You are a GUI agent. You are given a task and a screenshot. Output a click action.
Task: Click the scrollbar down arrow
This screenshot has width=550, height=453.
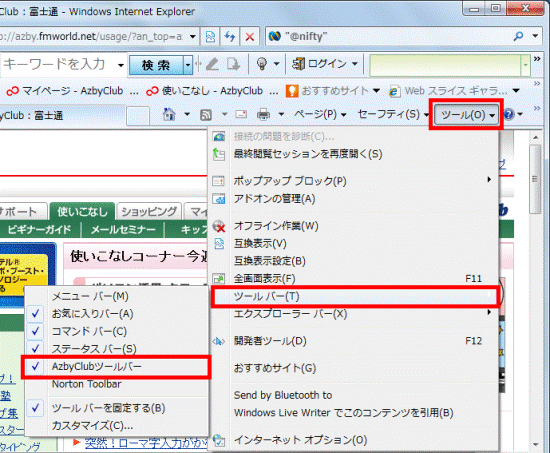click(x=536, y=445)
